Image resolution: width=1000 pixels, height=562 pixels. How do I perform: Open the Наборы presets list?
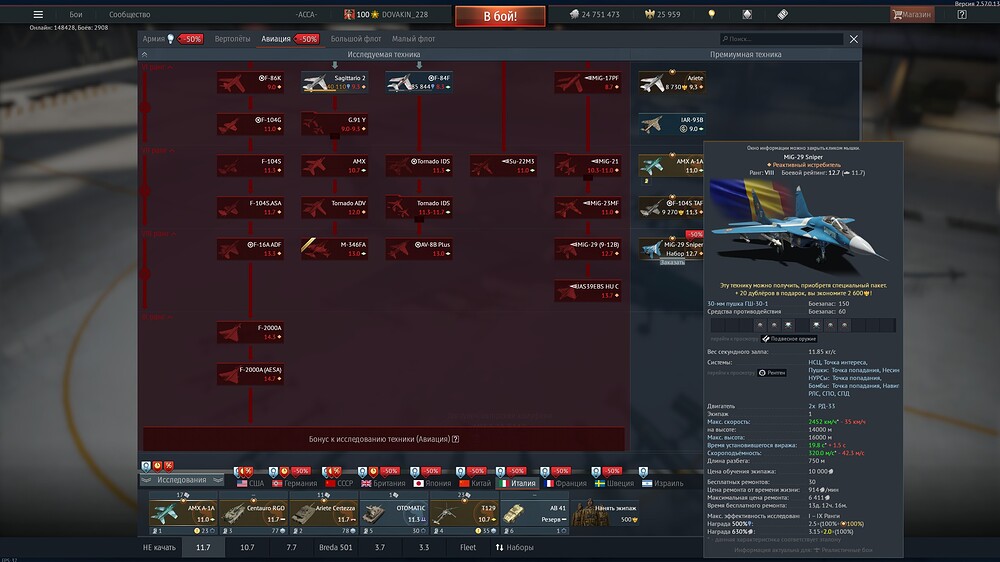pyautogui.click(x=514, y=547)
